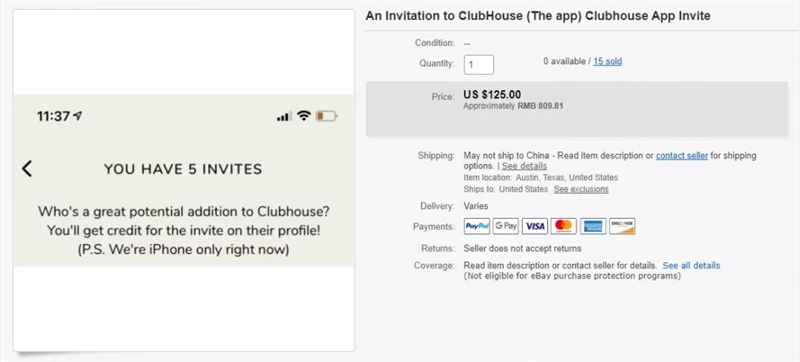Image resolution: width=800 pixels, height=362 pixels.
Task: Click the location arrow beside 11:37
Action: tap(78, 116)
